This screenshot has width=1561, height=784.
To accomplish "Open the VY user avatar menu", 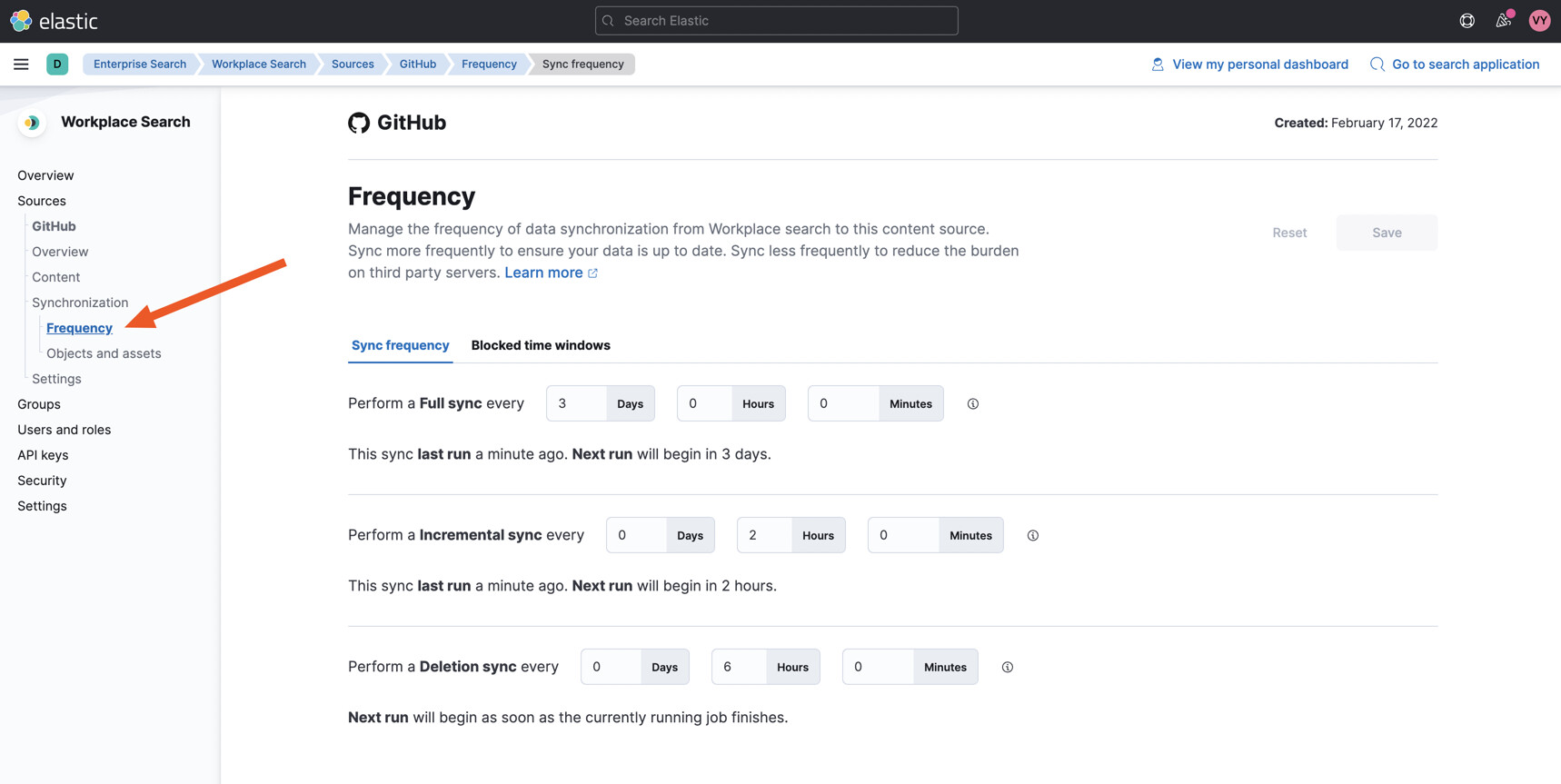I will click(1539, 20).
